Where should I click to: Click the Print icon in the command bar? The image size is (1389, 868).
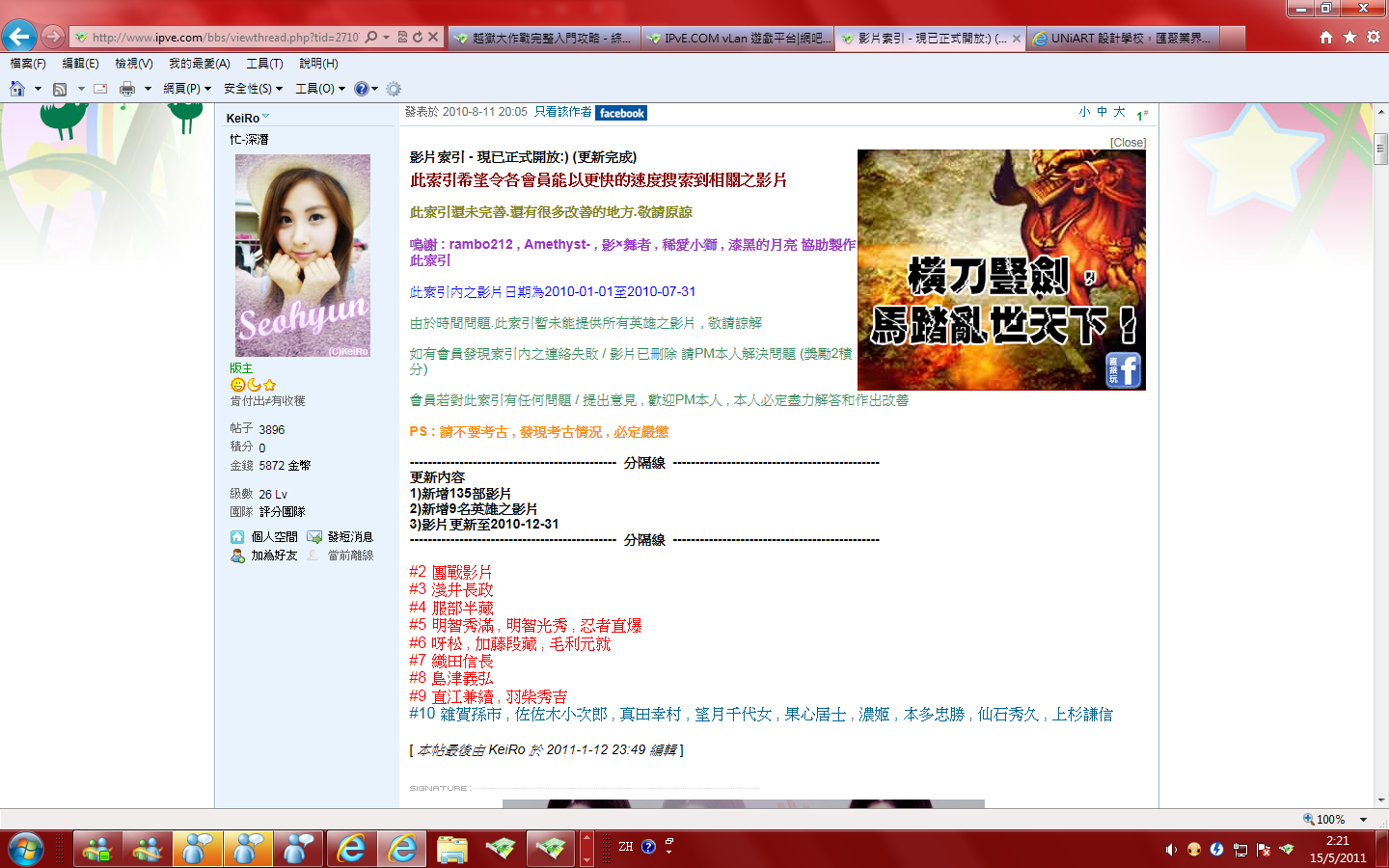[126, 89]
